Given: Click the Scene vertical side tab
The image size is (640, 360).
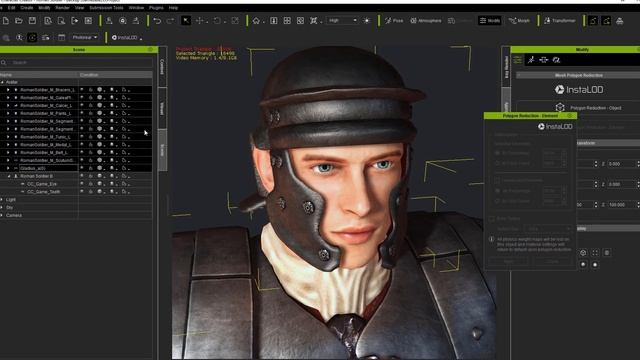Looking at the screenshot, I should click(162, 150).
